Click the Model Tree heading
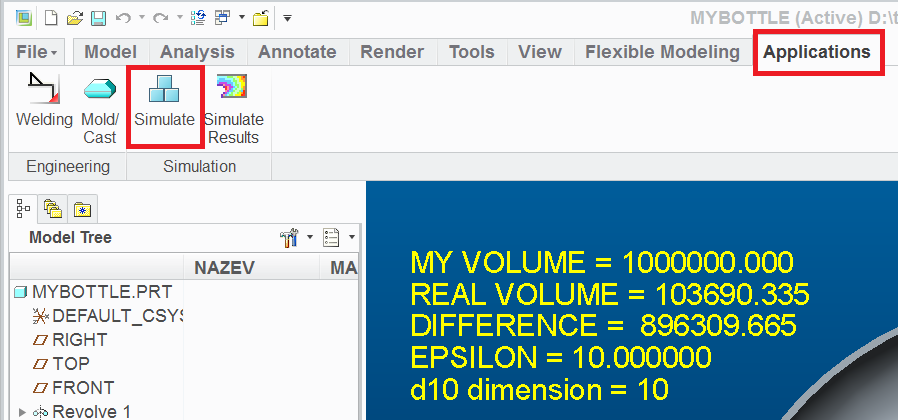This screenshot has width=898, height=420. click(70, 237)
